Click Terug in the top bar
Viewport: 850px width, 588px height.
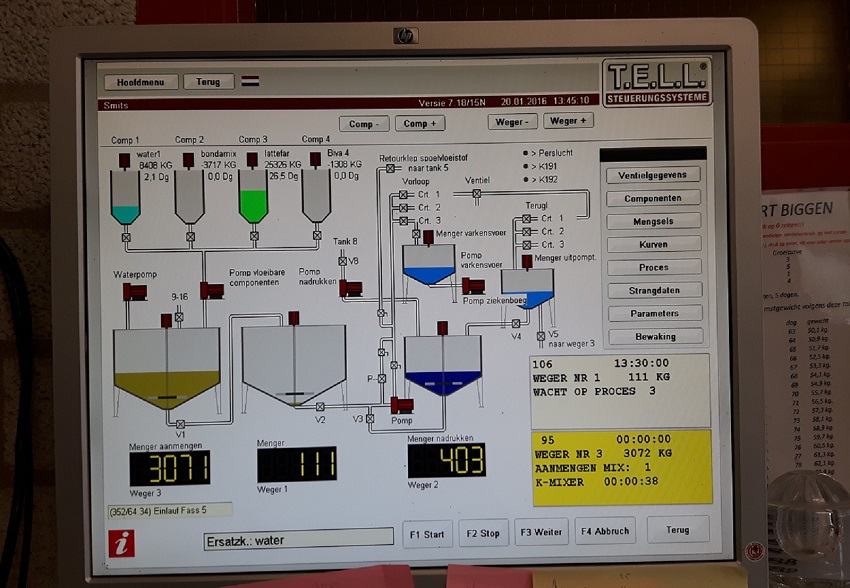tap(209, 81)
